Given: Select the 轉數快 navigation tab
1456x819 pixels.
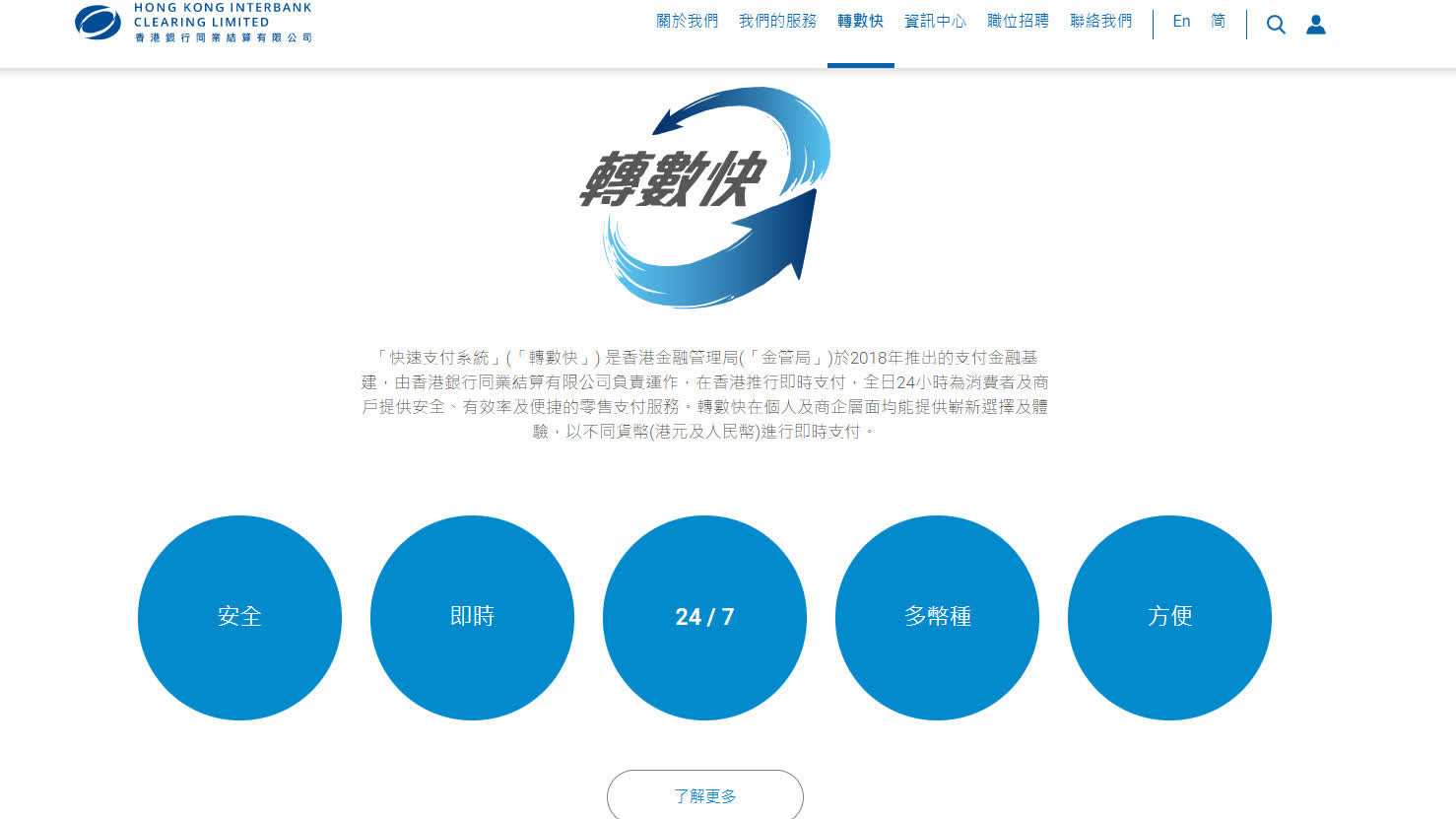Looking at the screenshot, I should pos(860,21).
